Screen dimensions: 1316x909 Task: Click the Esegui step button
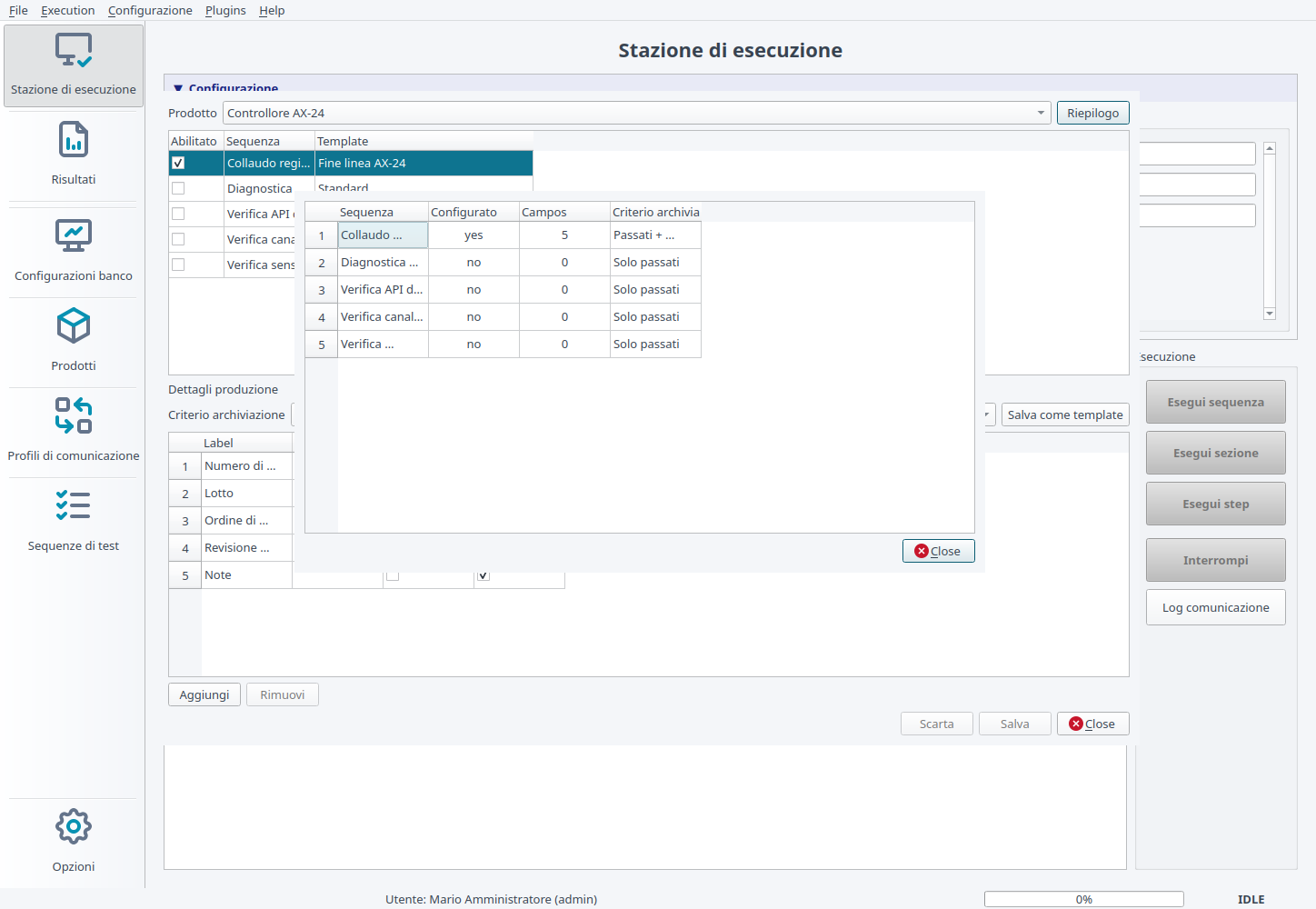(1216, 504)
